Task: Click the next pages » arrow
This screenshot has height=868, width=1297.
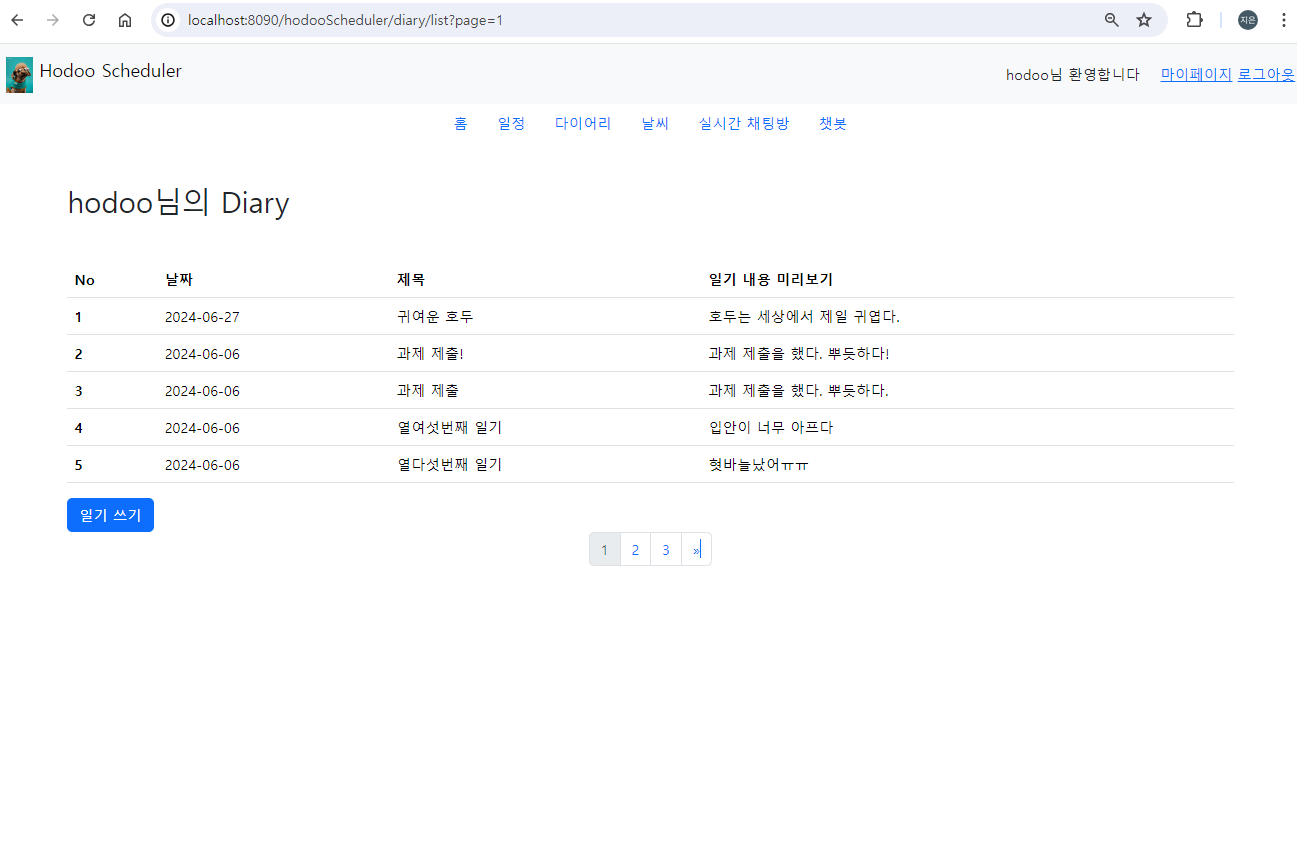Action: pos(697,550)
